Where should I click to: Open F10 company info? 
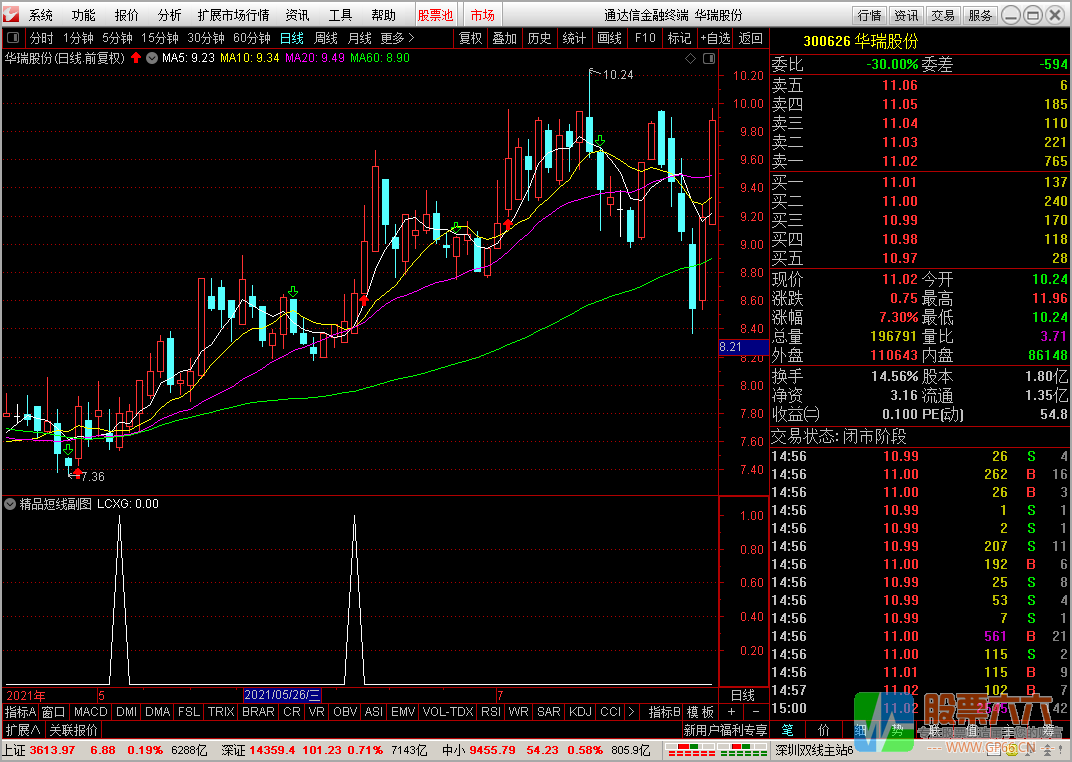(645, 38)
